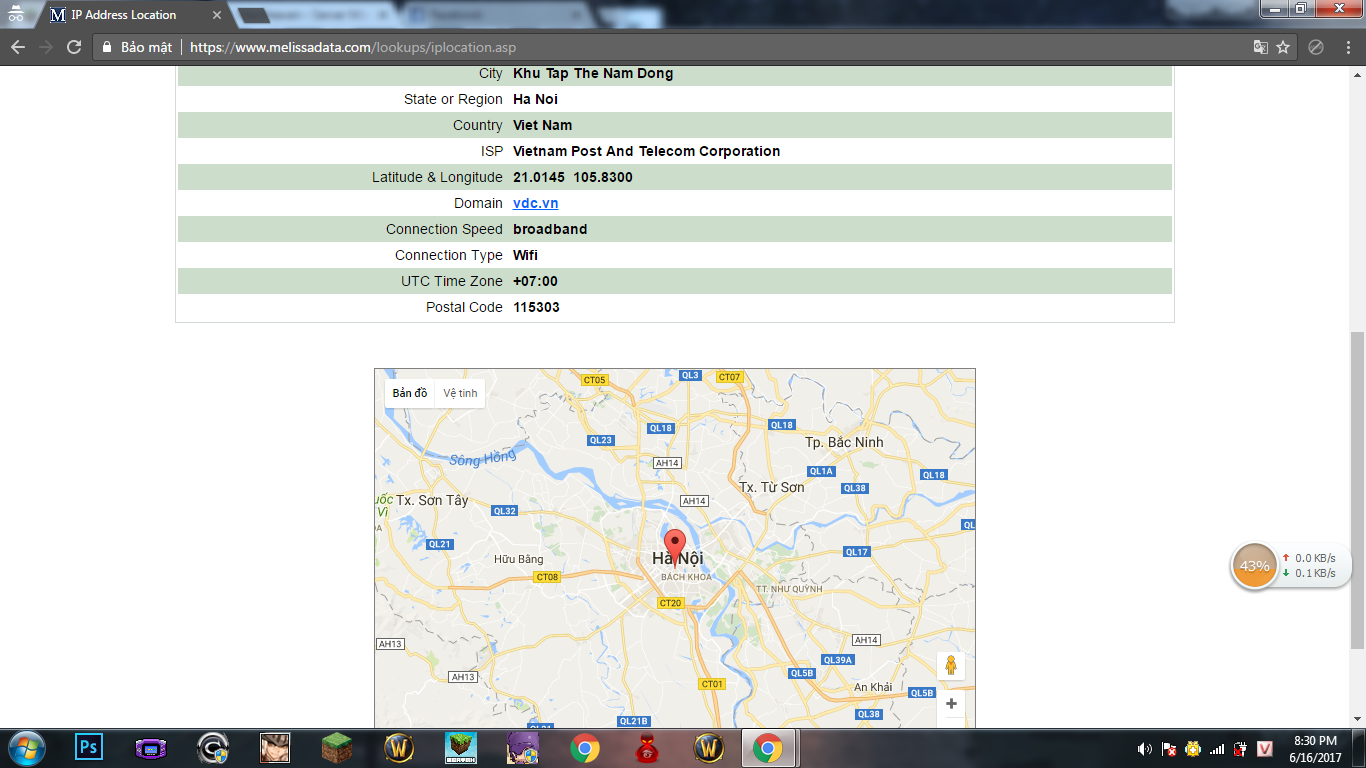Click the Sông Hồng river label

pos(483,459)
